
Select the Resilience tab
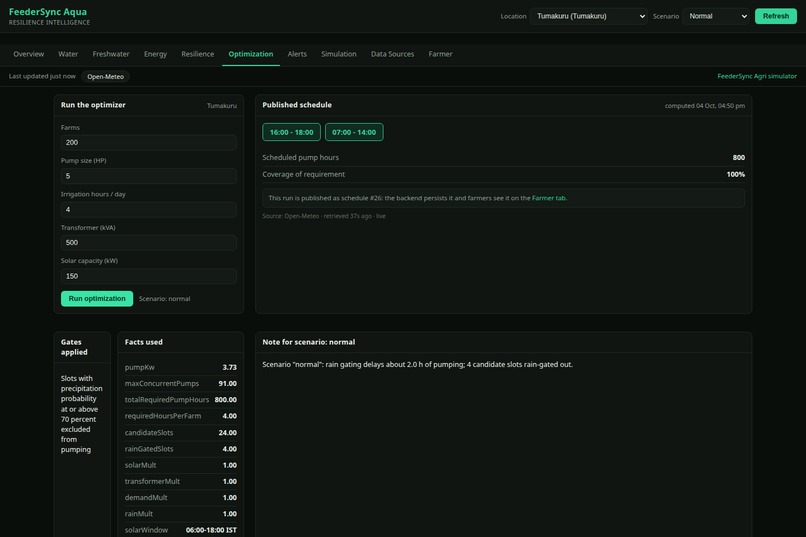(x=197, y=54)
